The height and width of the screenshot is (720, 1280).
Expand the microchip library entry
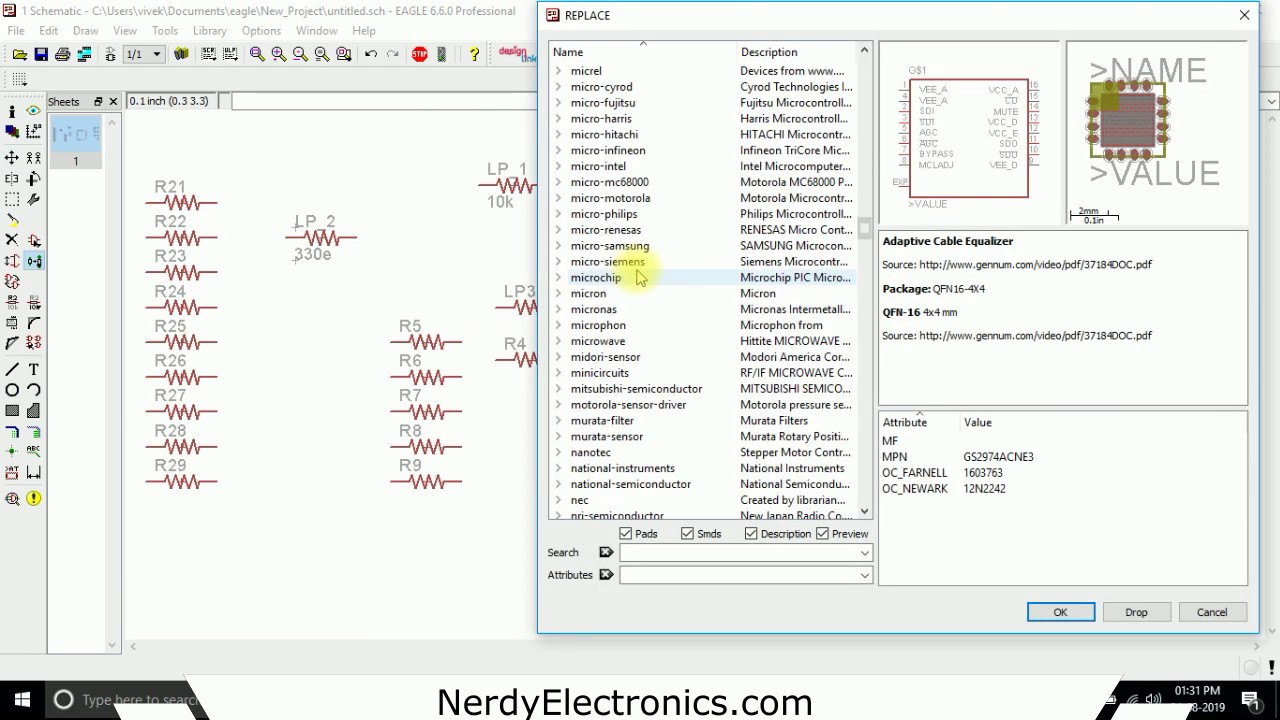pos(559,278)
